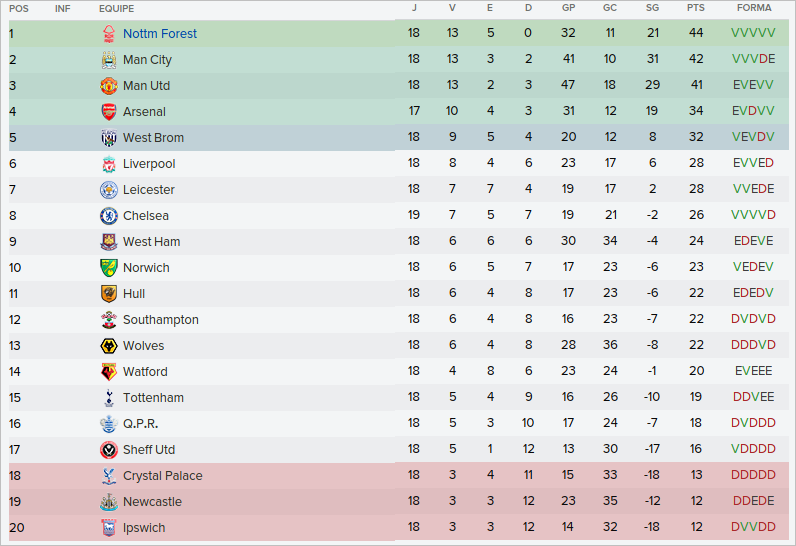Click the Arsenal club crest icon
796x546 pixels.
pos(109,112)
